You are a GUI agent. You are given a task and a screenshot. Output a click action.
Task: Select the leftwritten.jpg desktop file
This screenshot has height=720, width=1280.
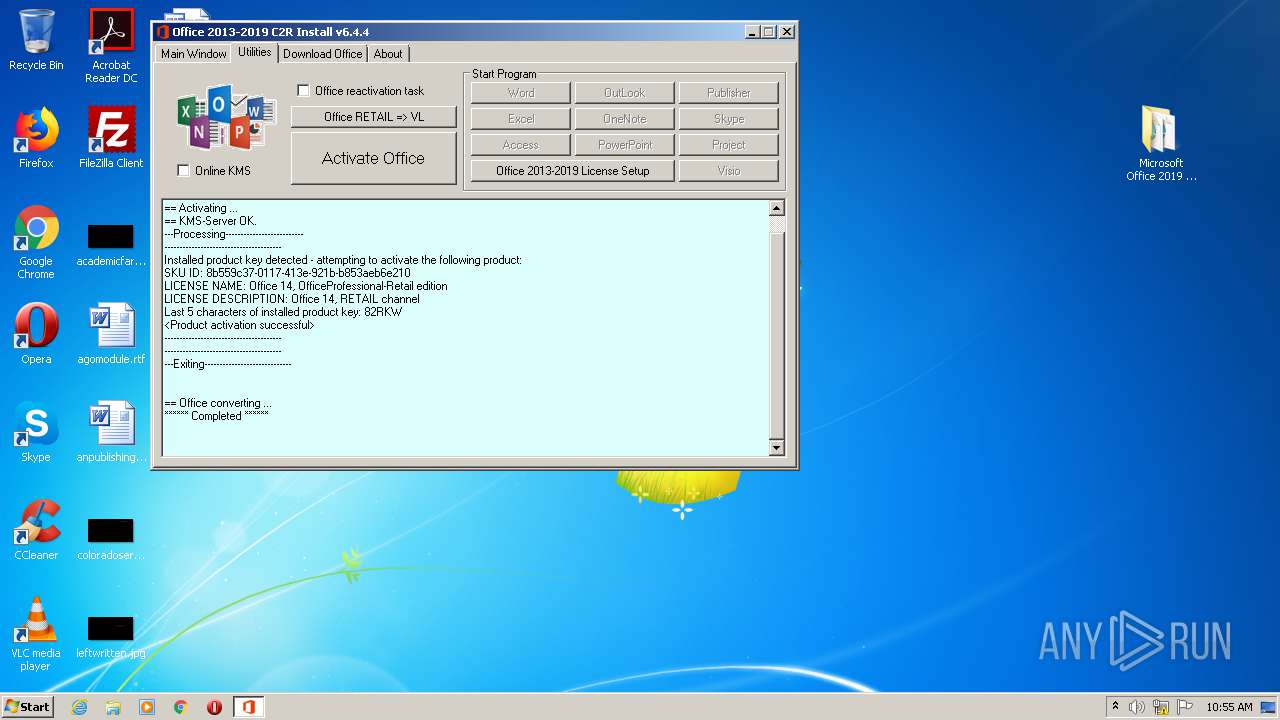click(111, 636)
